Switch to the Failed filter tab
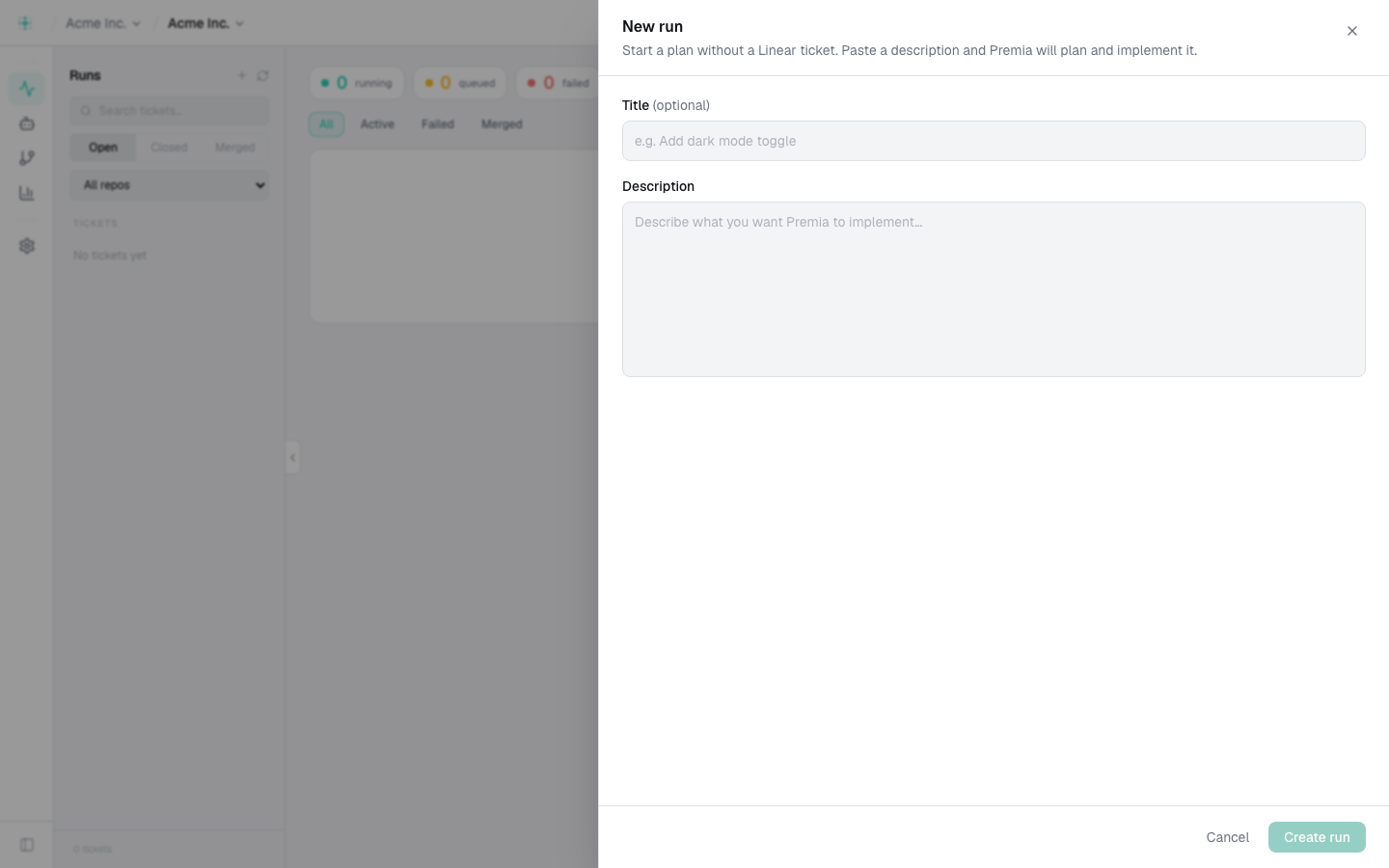 (437, 124)
